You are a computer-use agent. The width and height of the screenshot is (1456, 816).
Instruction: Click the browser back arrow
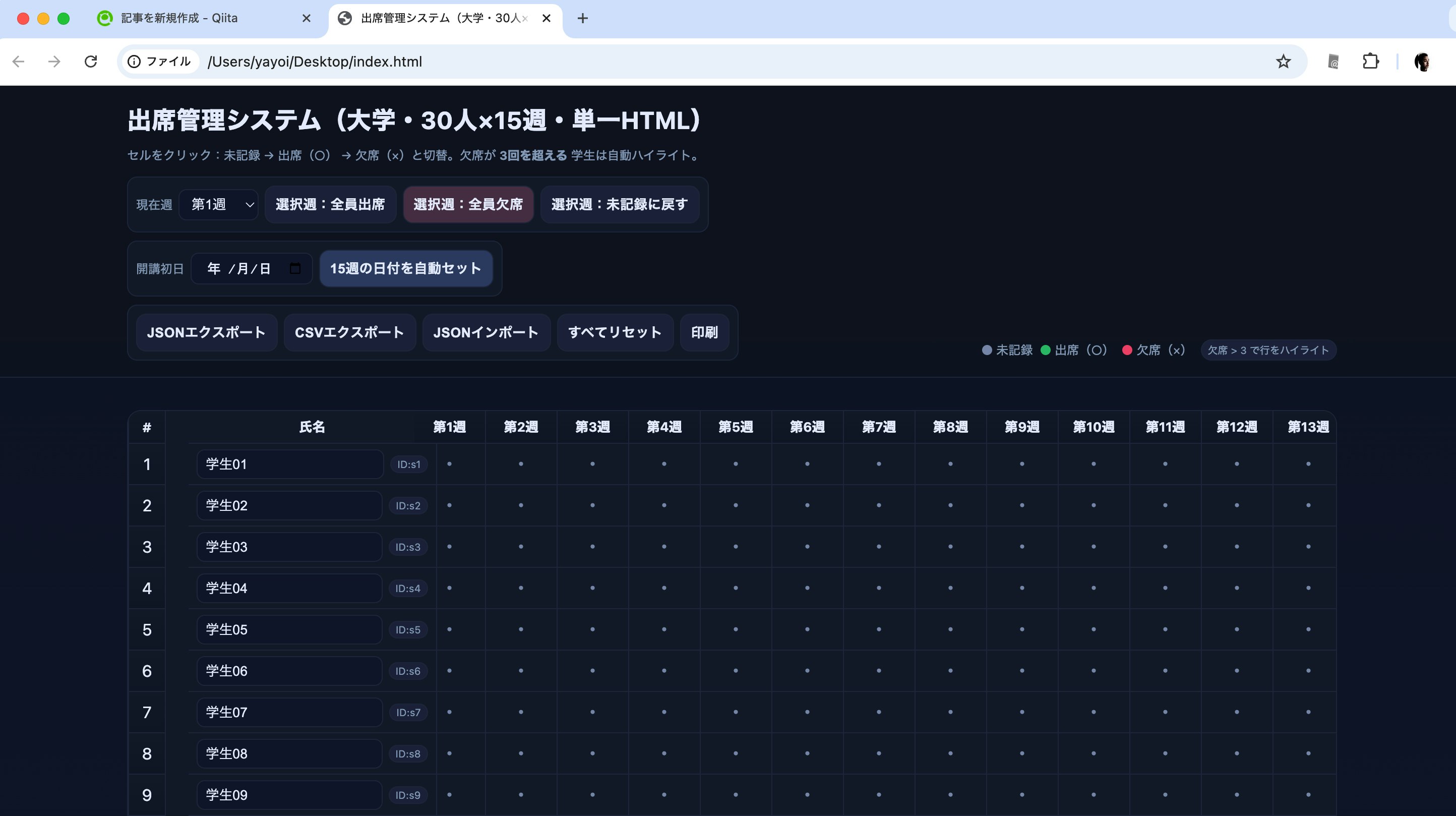coord(19,61)
